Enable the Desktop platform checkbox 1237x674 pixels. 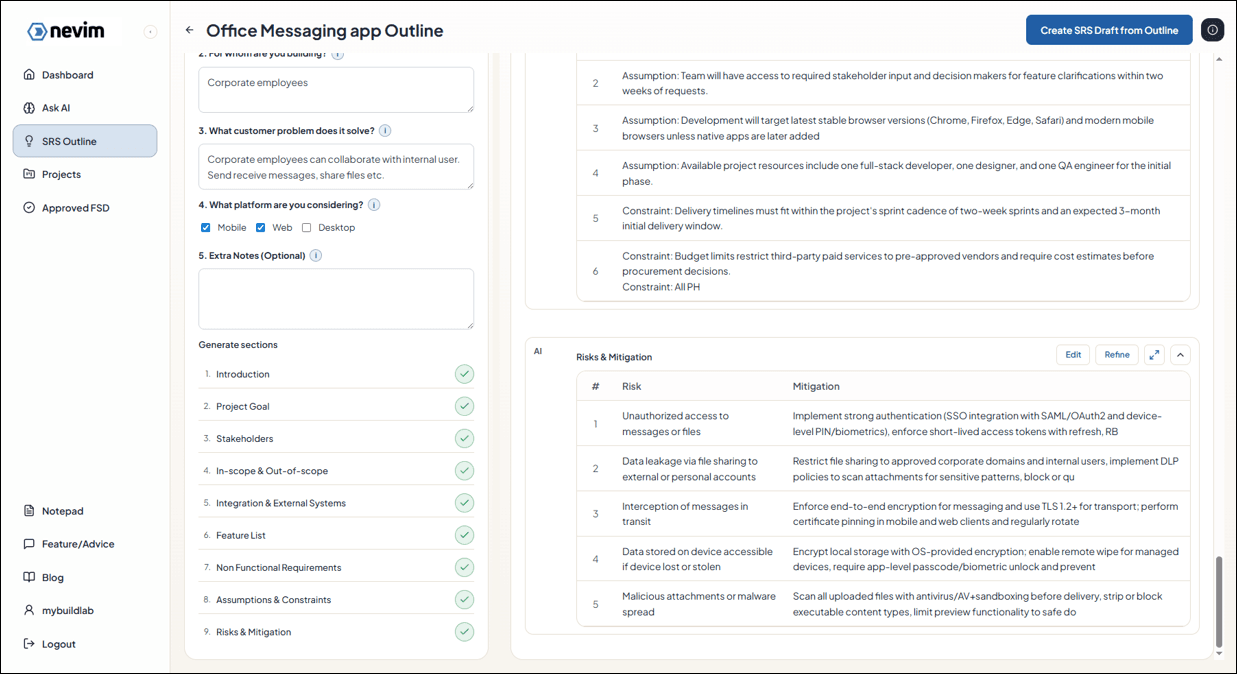pos(307,228)
